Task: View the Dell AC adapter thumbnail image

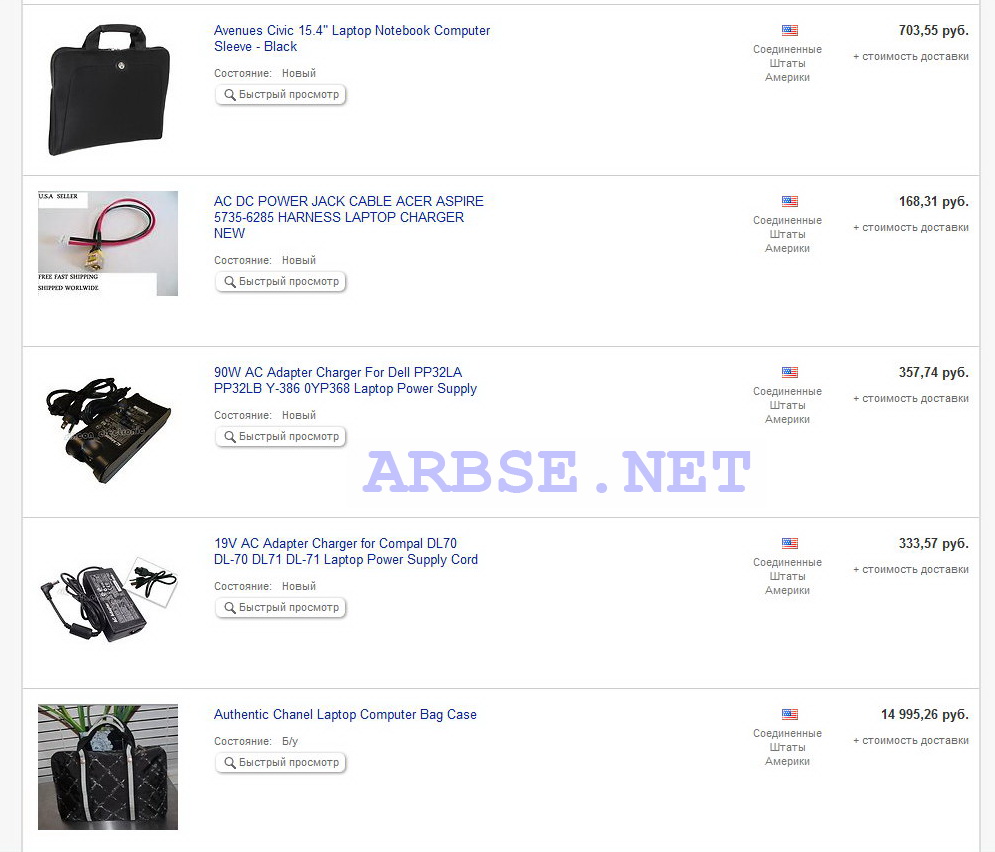Action: coord(108,429)
